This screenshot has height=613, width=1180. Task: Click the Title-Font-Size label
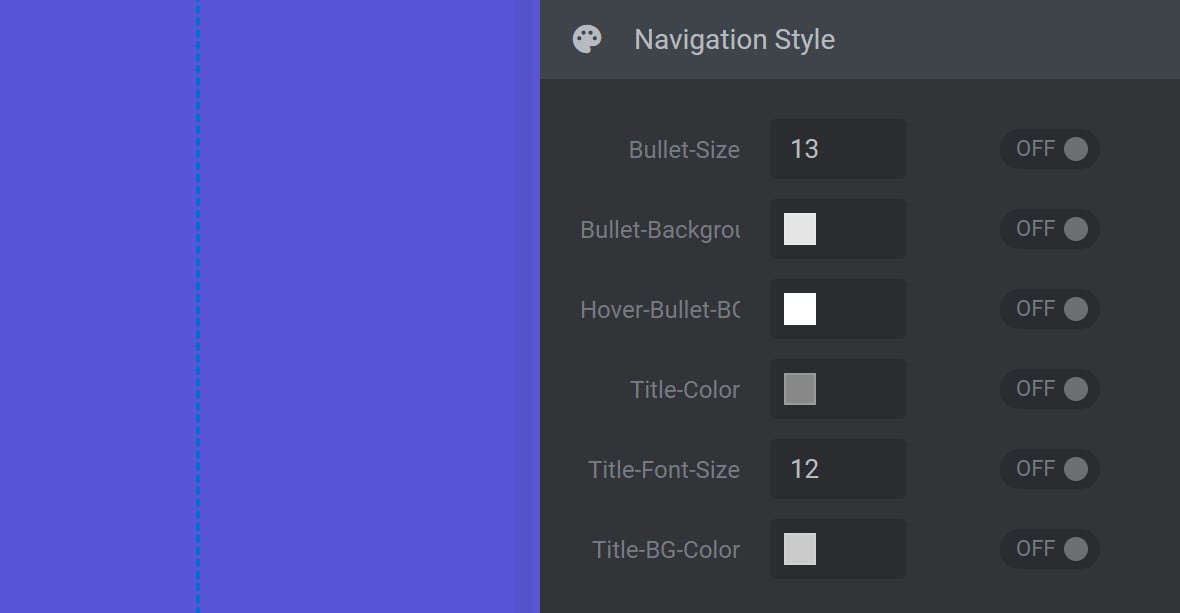(664, 469)
